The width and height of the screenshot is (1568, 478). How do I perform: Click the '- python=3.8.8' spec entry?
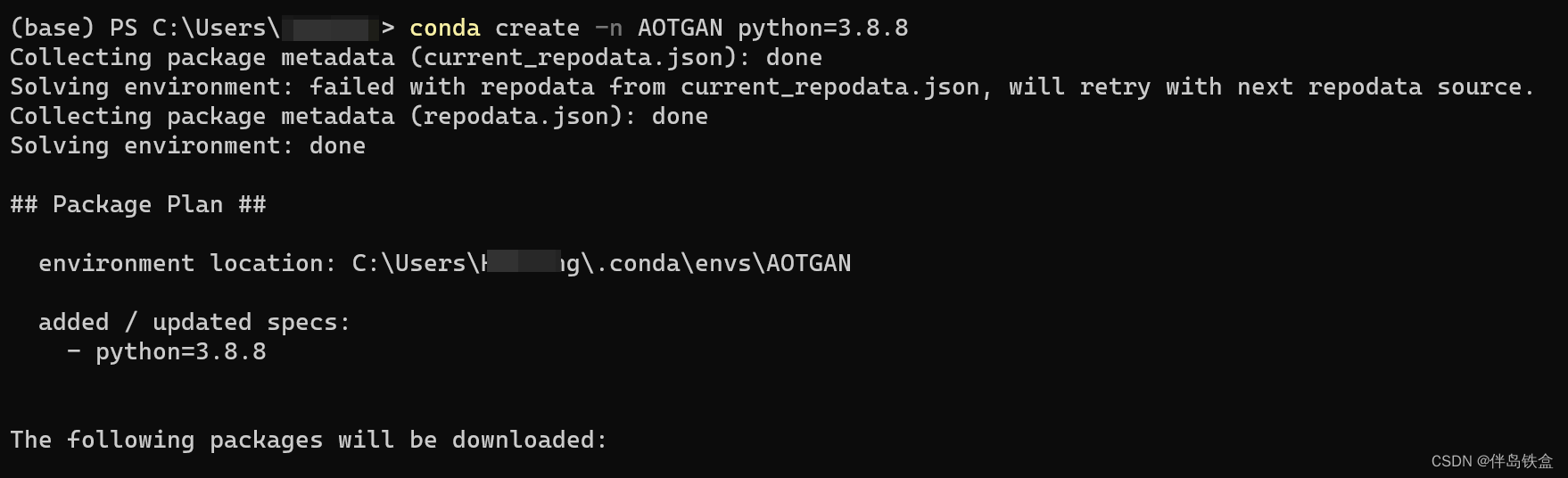click(166, 352)
